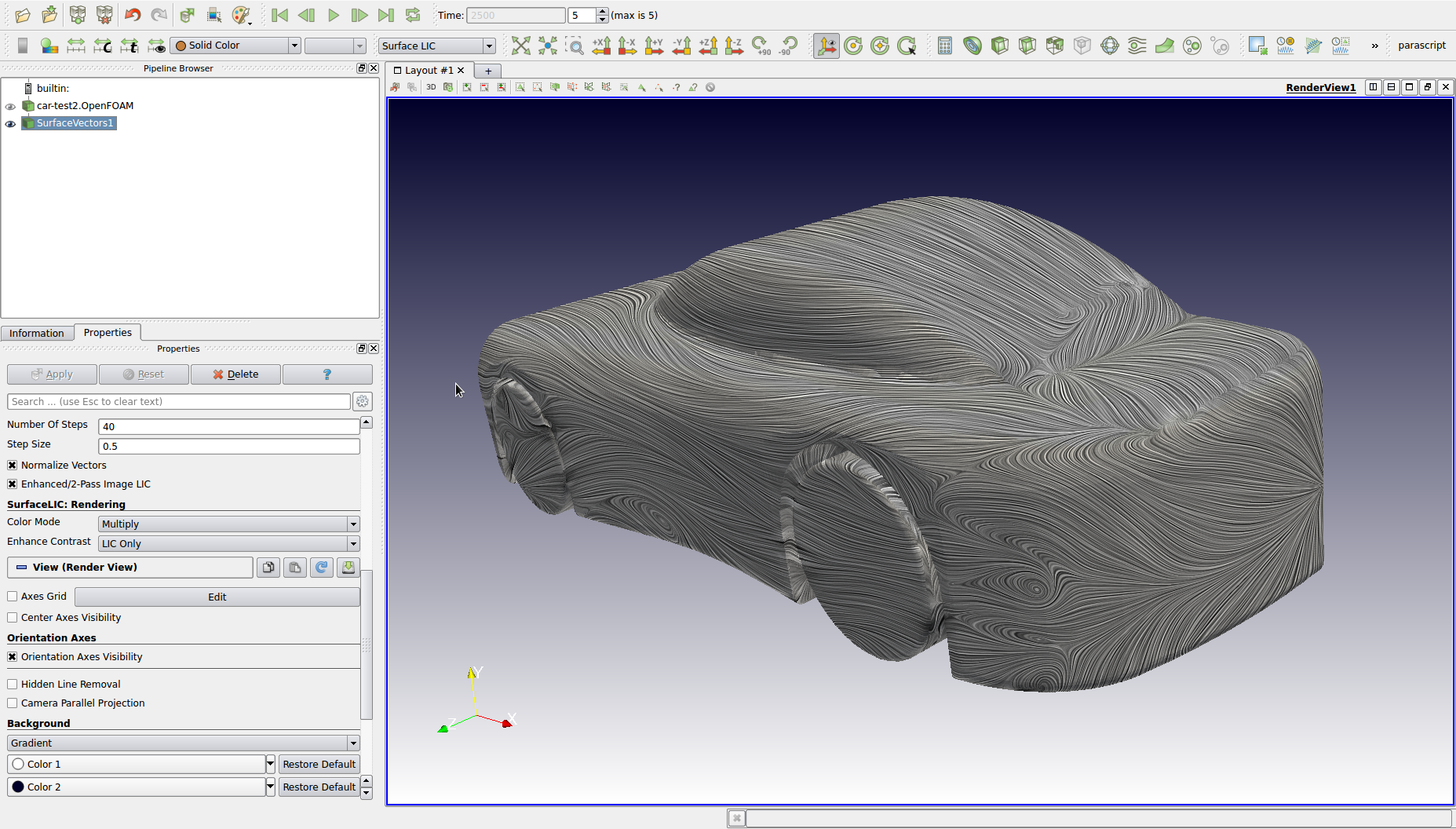Hide SurfaceVectors1 with its eye icon
1456x829 pixels.
click(10, 123)
